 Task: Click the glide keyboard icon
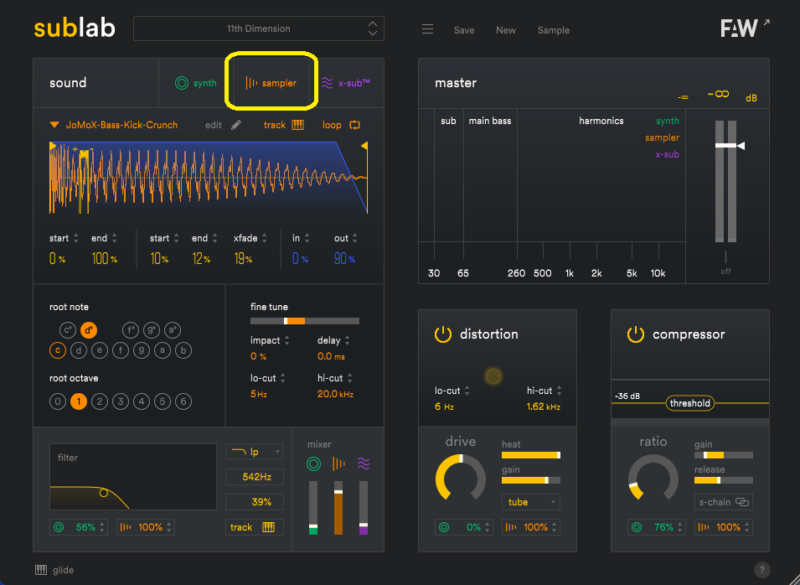click(41, 570)
